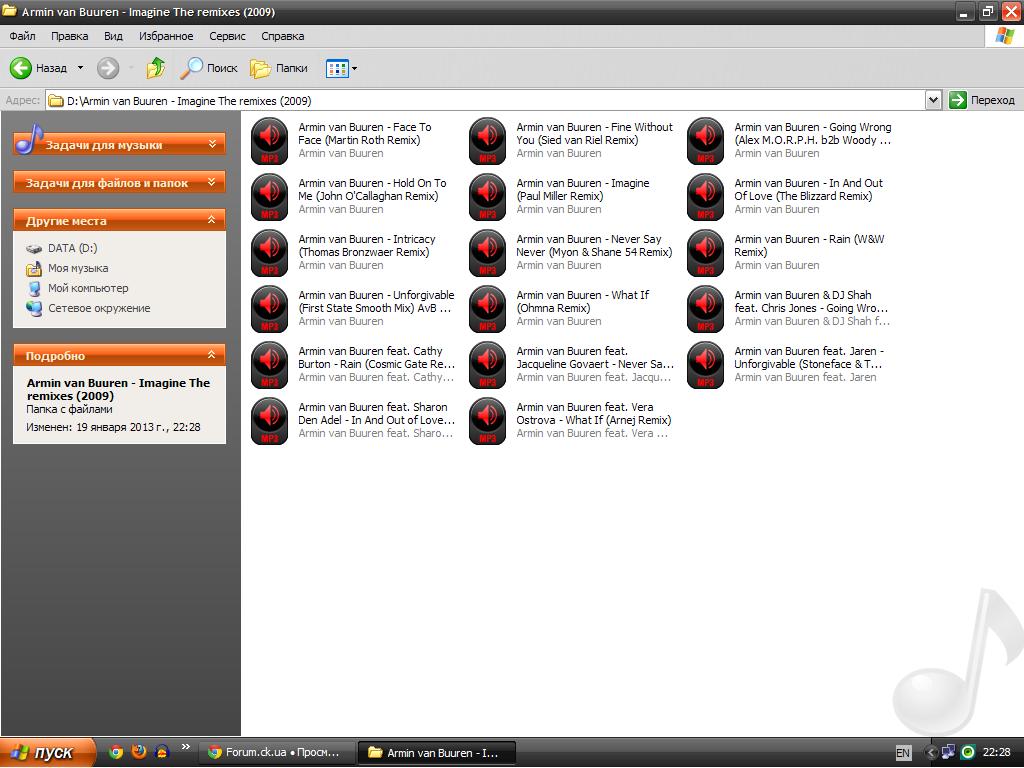Select file name 'Vera Ostrova - What If (Arnej Remix)'

594,413
